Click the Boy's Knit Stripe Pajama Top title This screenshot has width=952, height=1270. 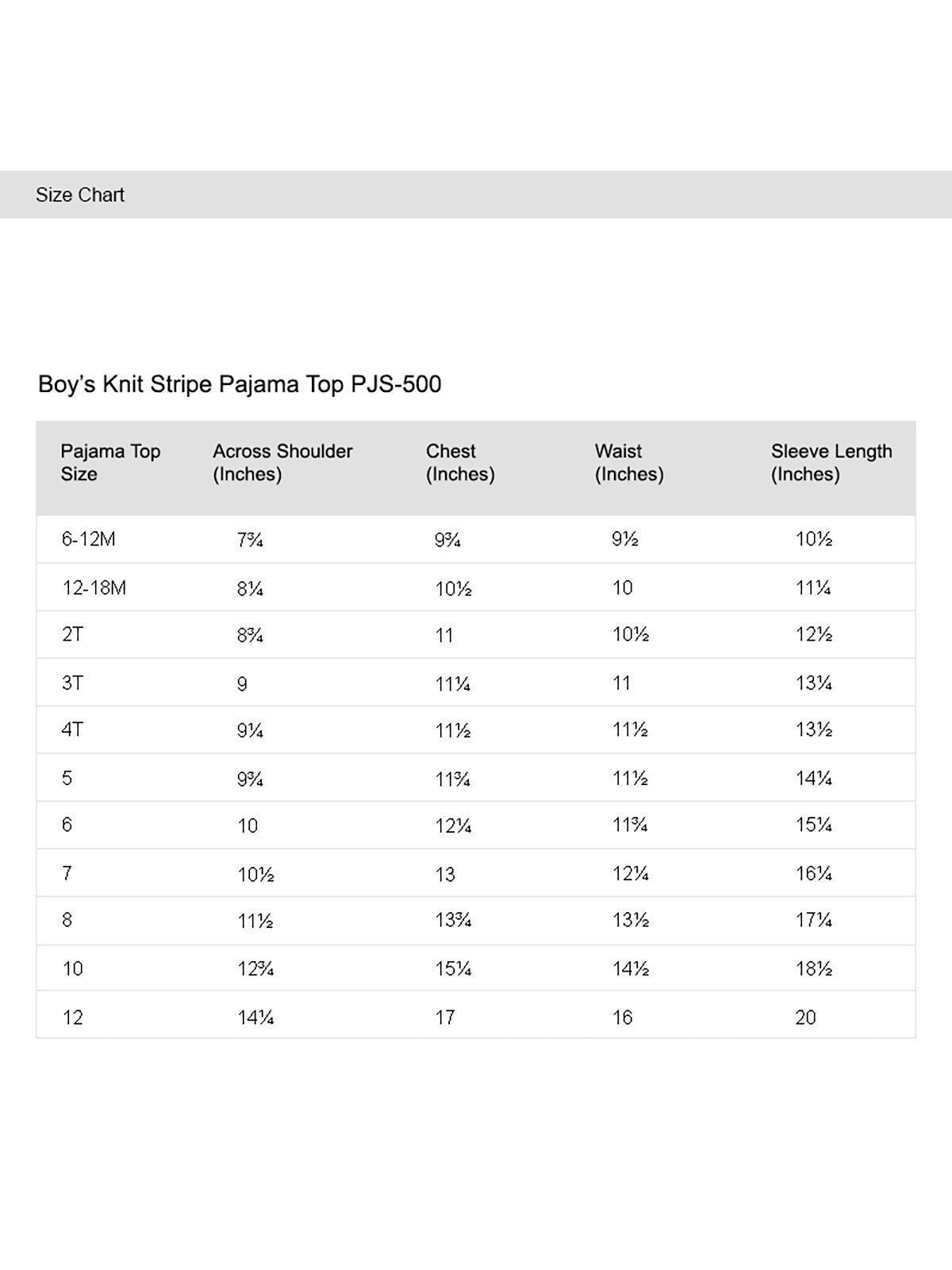click(x=240, y=384)
